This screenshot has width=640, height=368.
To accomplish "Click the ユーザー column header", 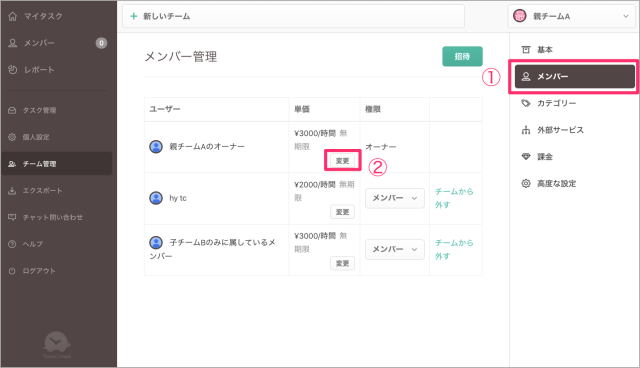I will [165, 109].
